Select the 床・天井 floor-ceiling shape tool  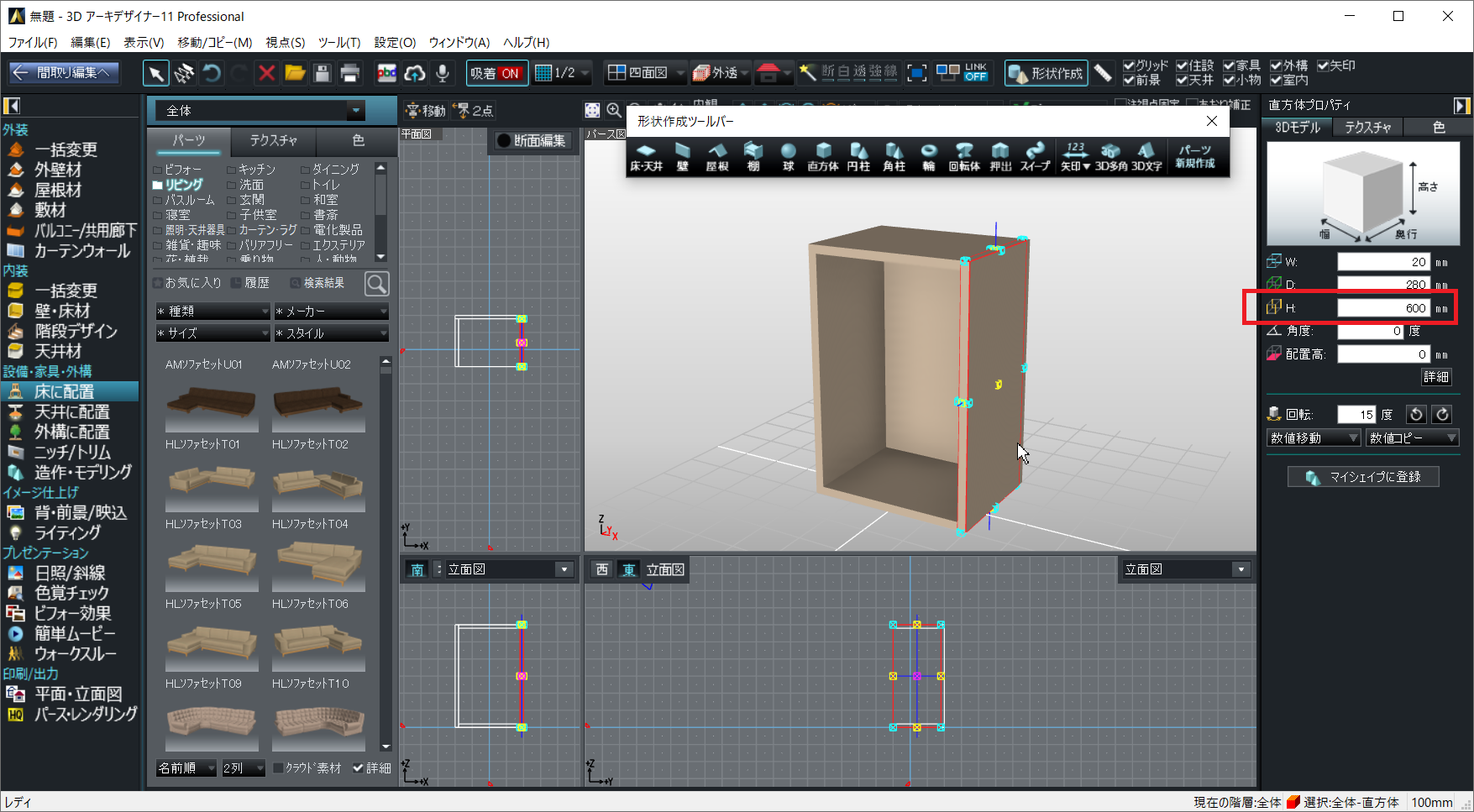(646, 157)
